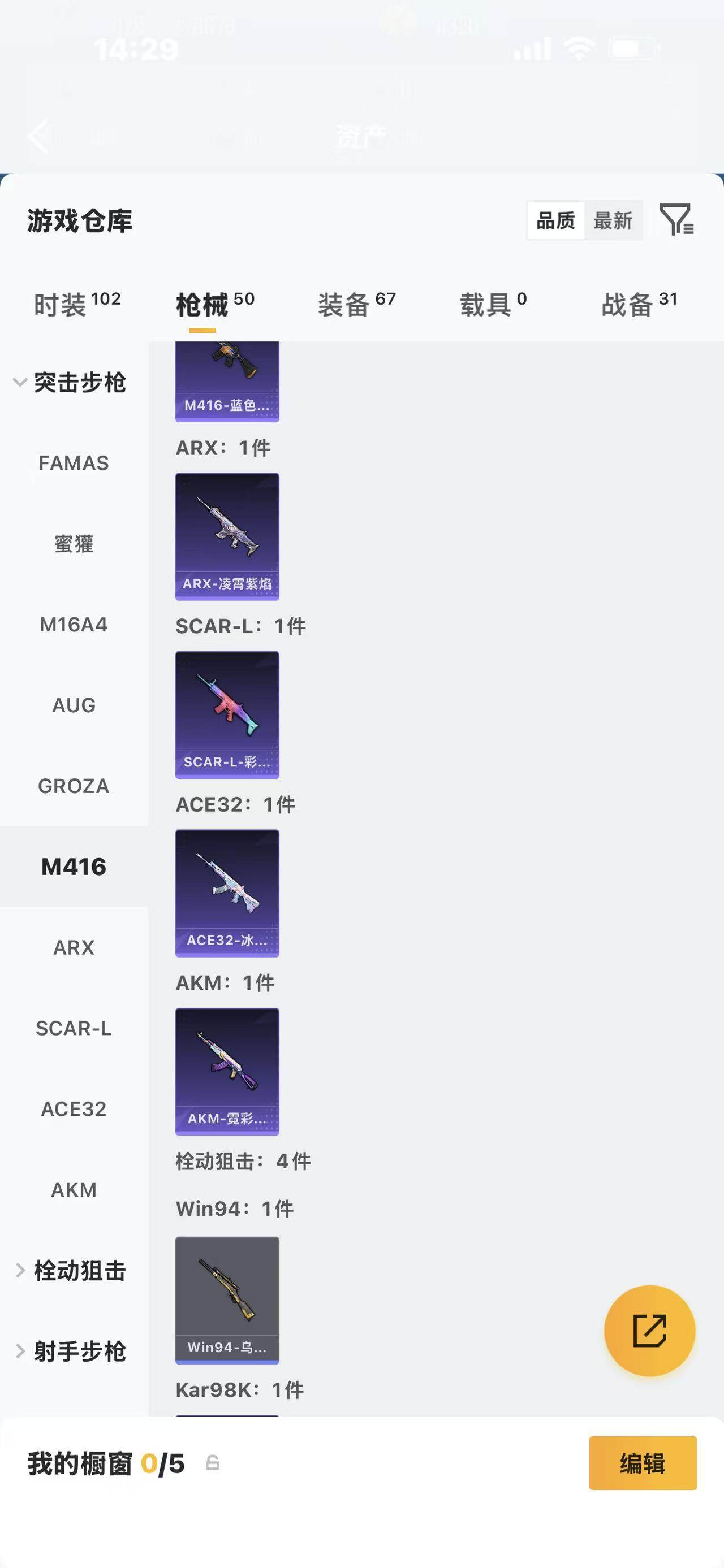This screenshot has width=724, height=1568.
Task: Tap the lock icon beside 我的橱窗
Action: coord(213,1462)
